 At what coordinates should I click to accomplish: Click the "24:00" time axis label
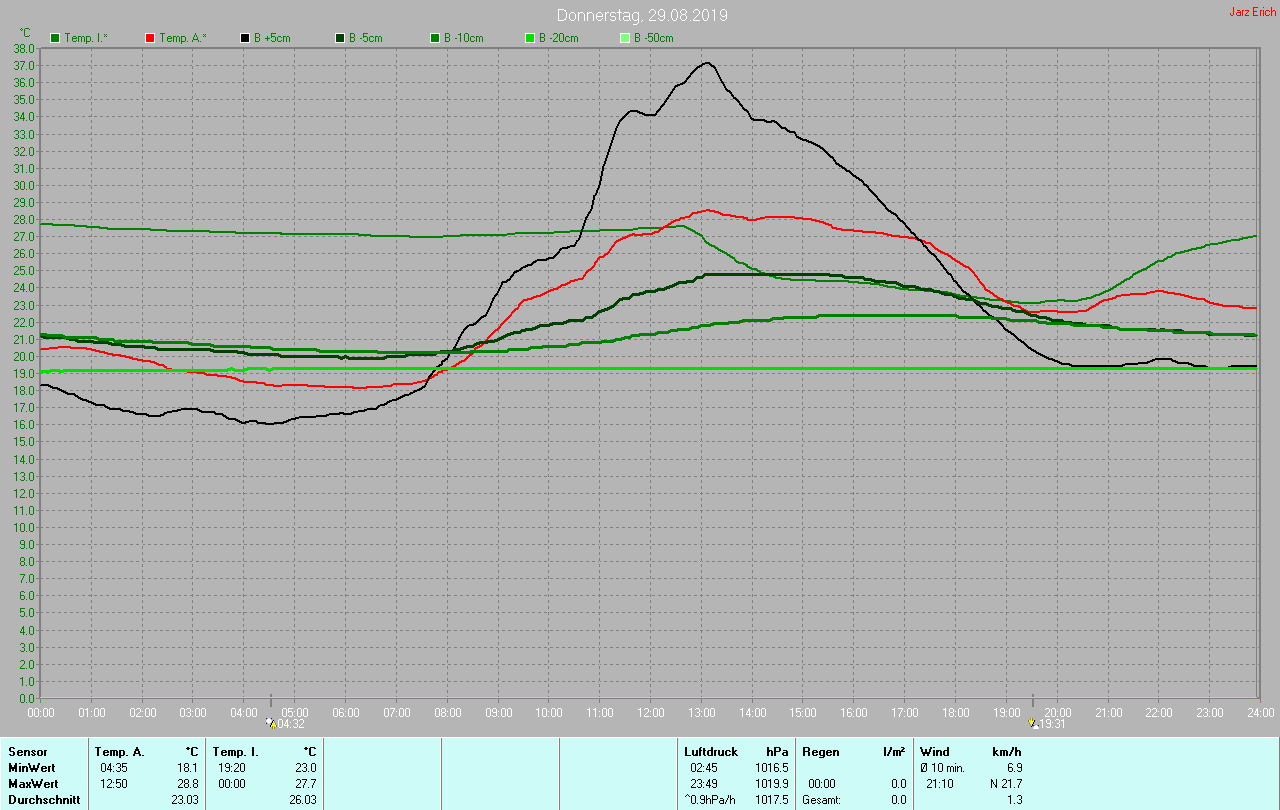point(1260,712)
